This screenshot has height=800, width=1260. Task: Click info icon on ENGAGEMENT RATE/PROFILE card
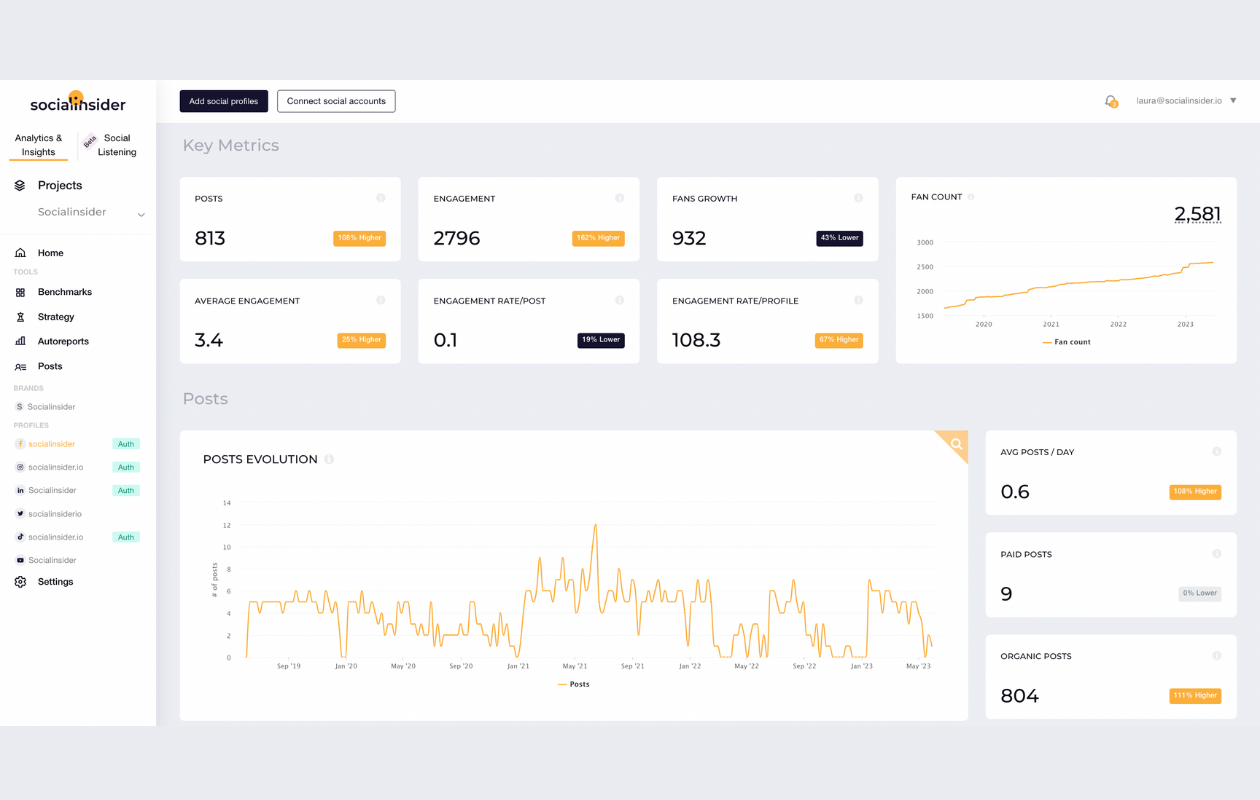point(858,300)
